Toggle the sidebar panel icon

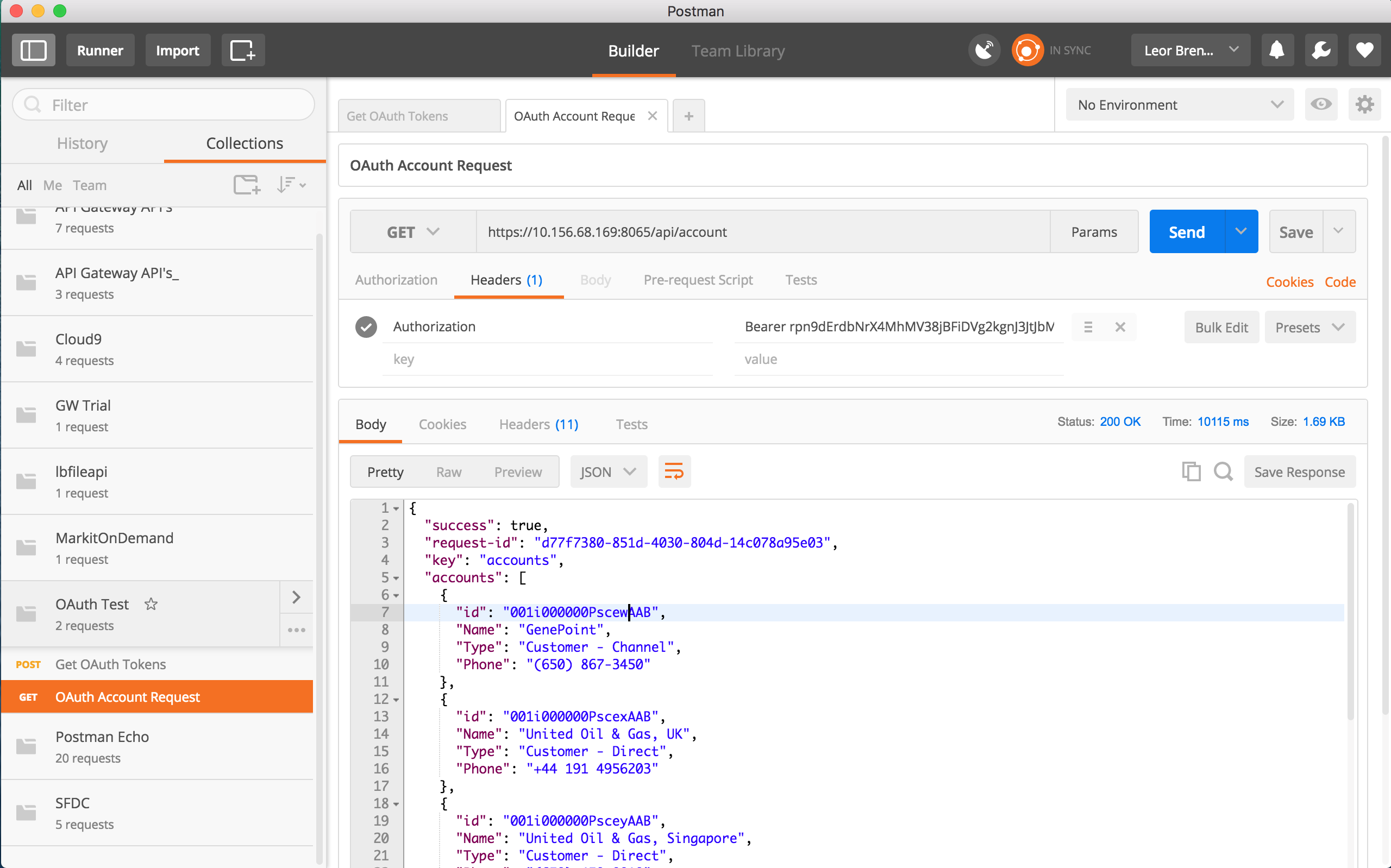pos(33,51)
